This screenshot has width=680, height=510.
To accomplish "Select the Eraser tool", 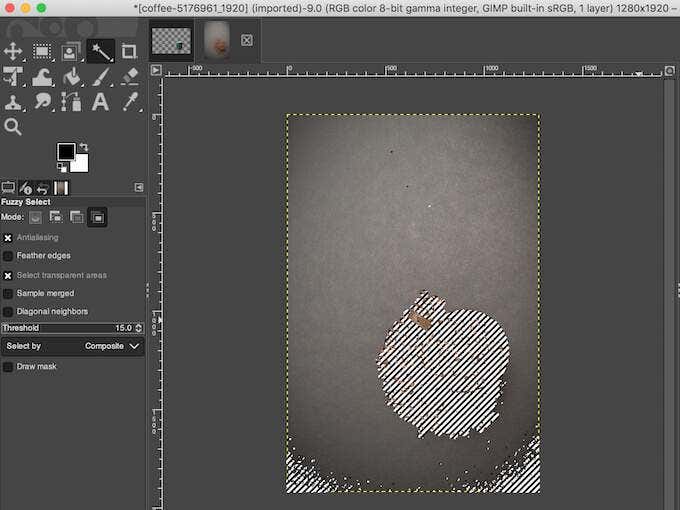I will [129, 77].
